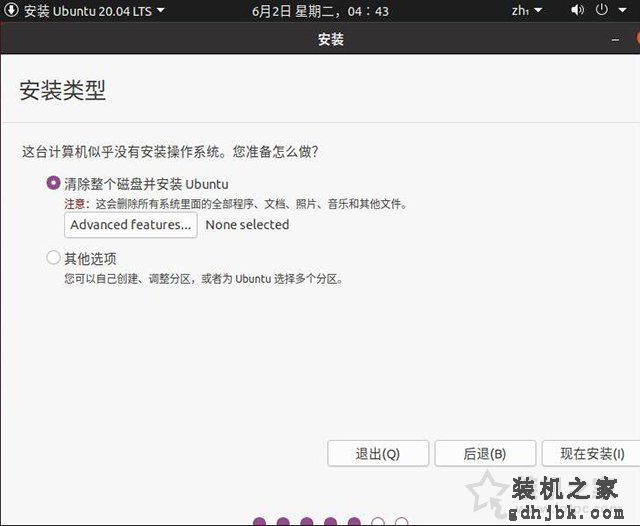Open the date and time 6月2日 星期二 clock

[x=320, y=11]
